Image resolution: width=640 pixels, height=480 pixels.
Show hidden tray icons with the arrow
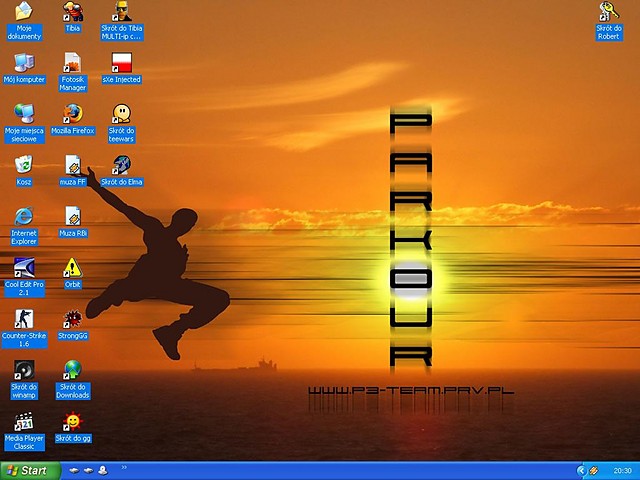tap(581, 471)
